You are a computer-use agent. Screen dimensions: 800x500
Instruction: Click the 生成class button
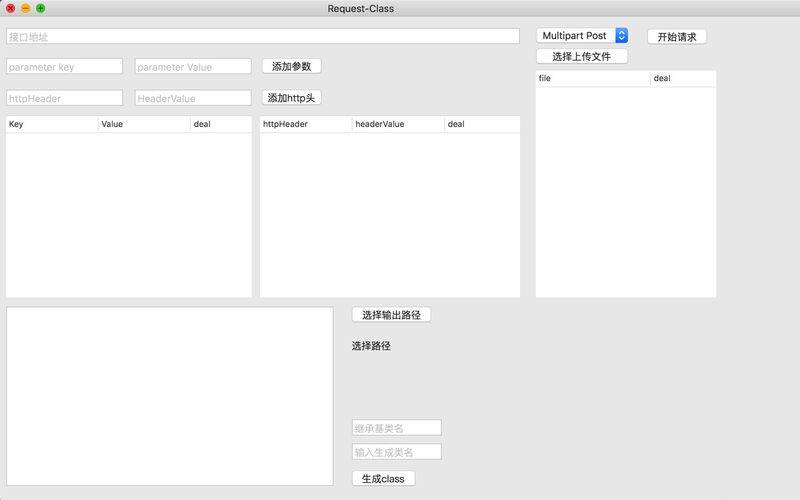pyautogui.click(x=383, y=479)
